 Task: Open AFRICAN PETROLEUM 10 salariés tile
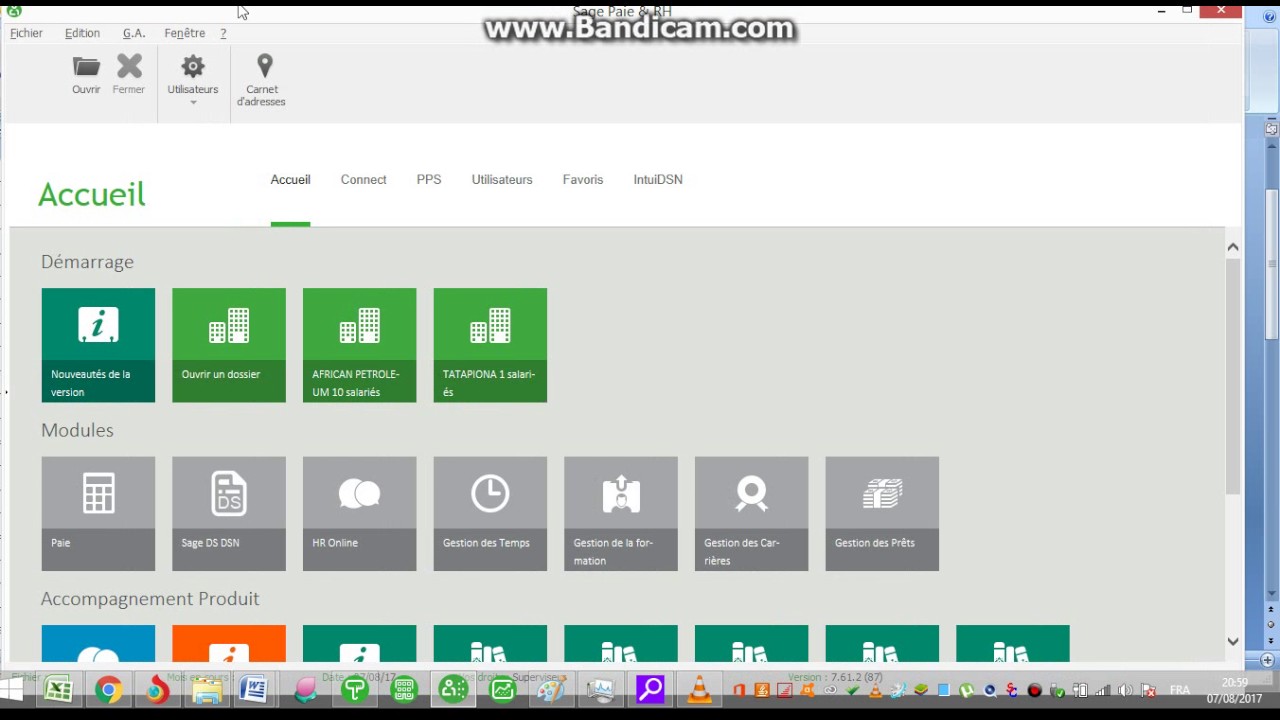coord(359,345)
